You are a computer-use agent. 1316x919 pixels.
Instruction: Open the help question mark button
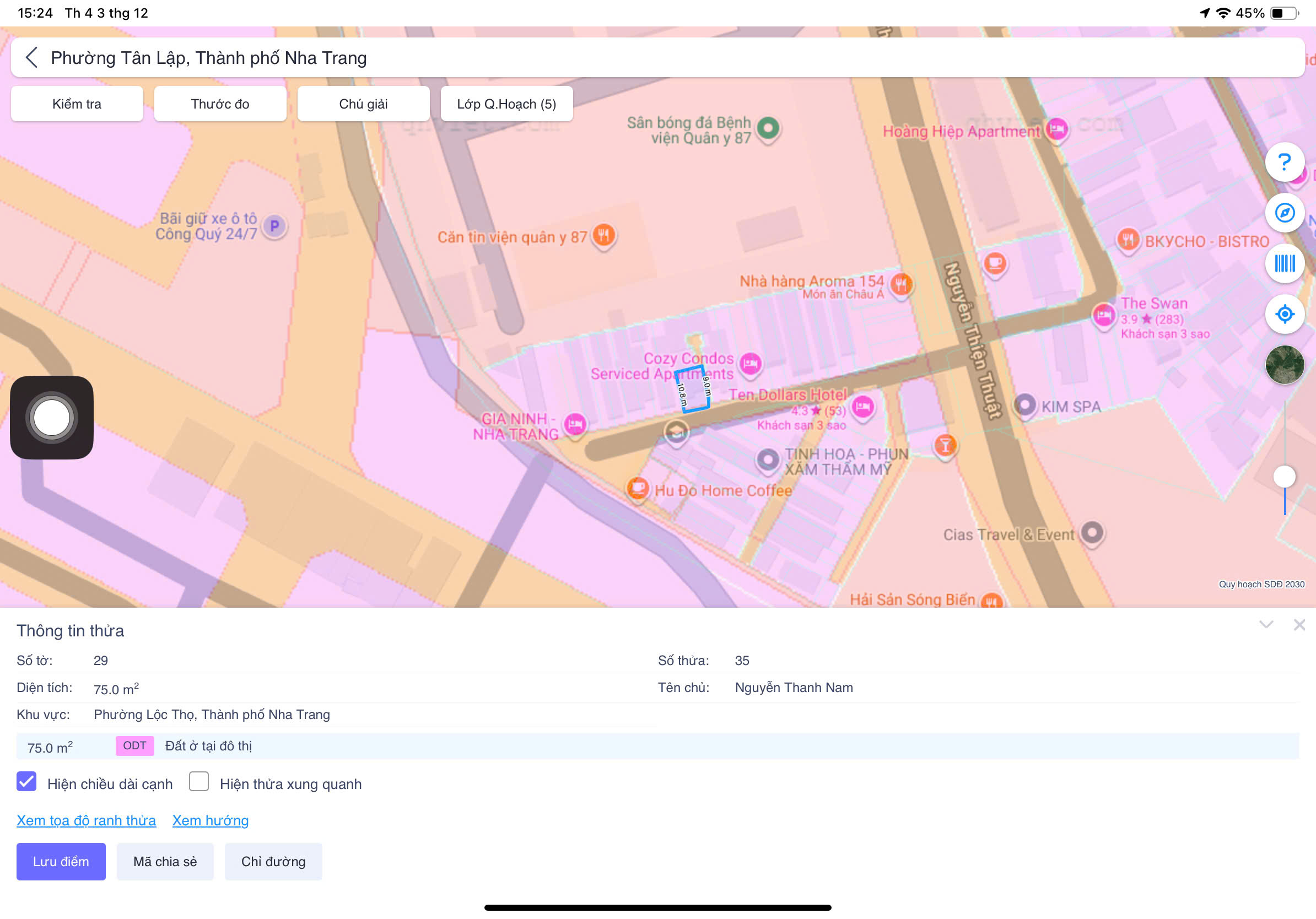click(1285, 162)
